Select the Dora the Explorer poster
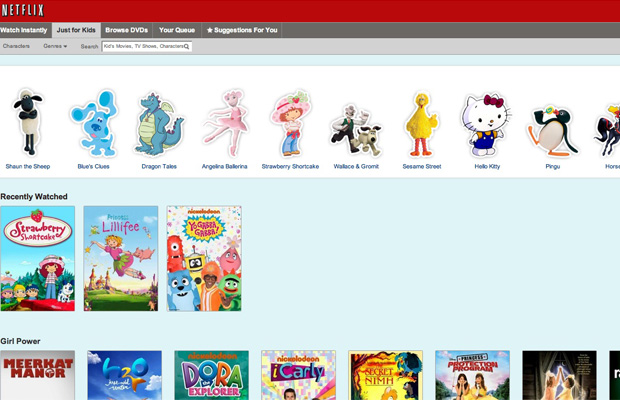The image size is (620, 400). 212,375
